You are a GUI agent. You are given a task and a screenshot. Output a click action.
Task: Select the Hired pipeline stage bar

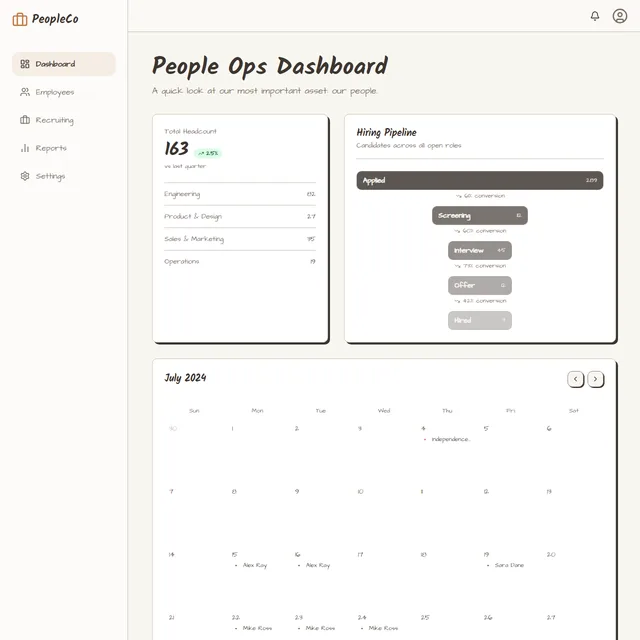pos(480,320)
